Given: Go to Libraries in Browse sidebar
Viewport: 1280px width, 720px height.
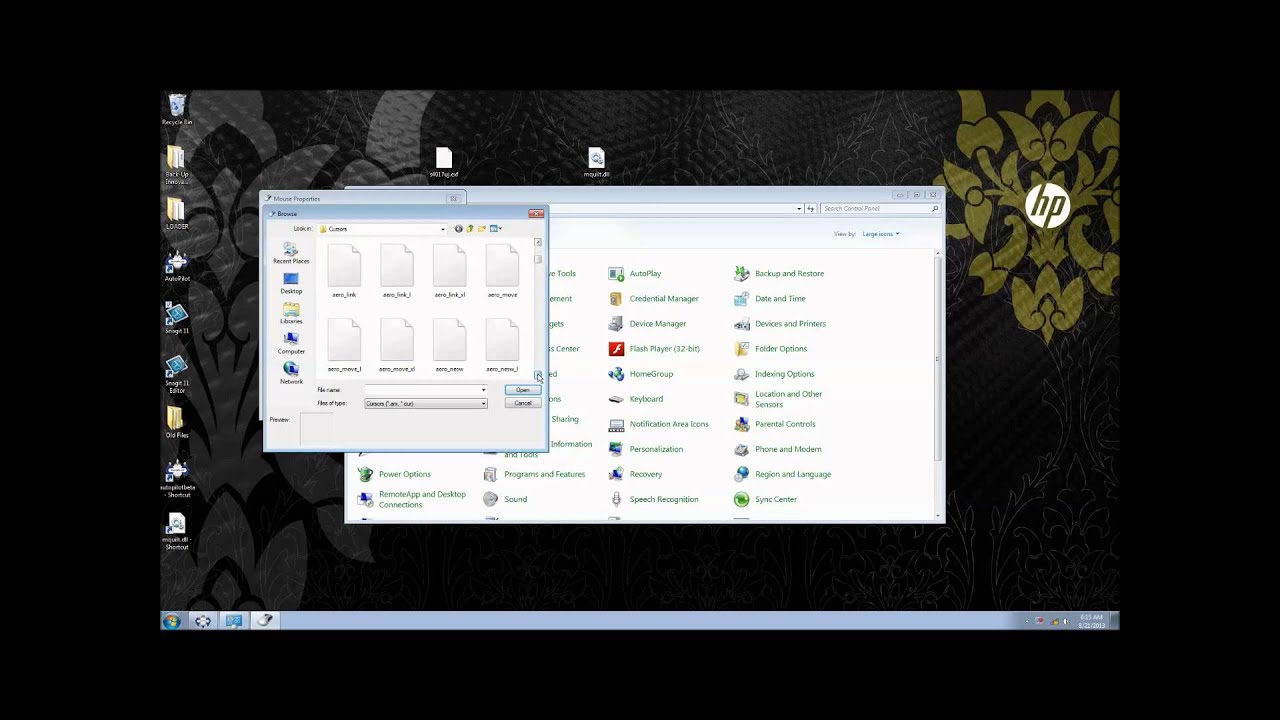Looking at the screenshot, I should click(x=291, y=313).
